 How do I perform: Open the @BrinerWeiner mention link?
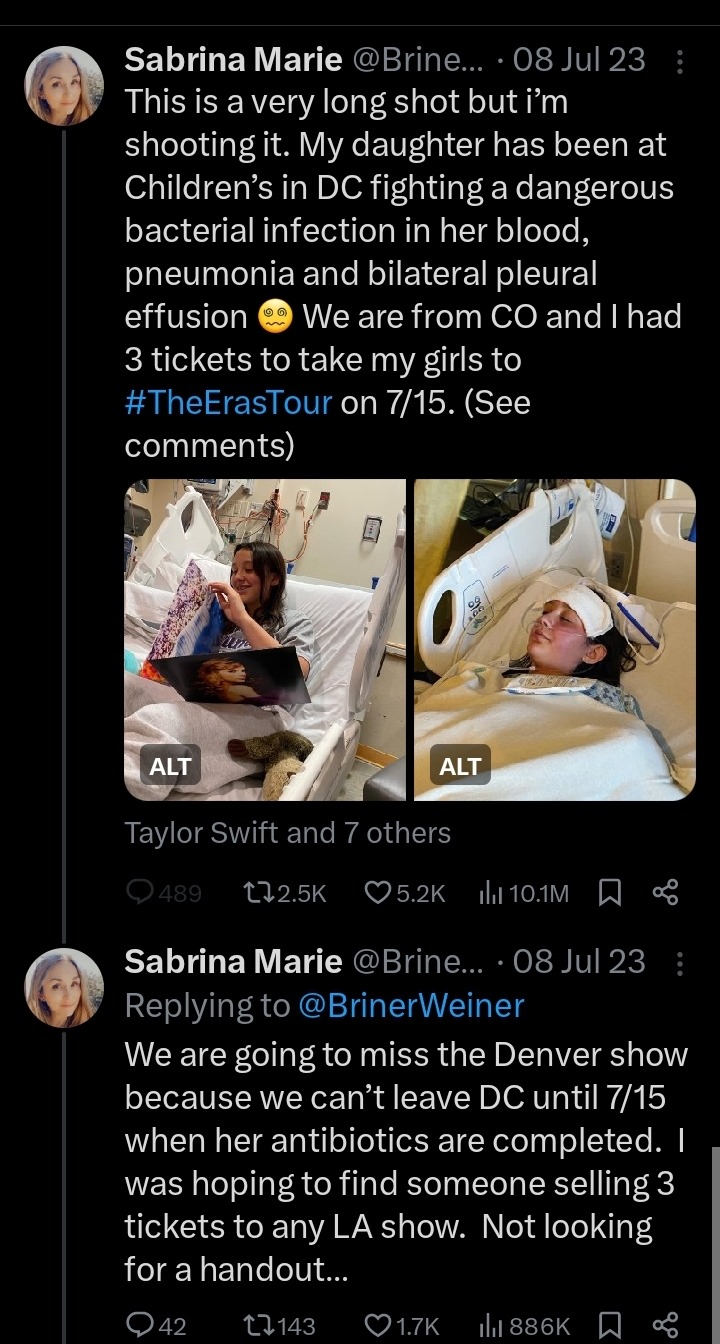(x=411, y=1005)
